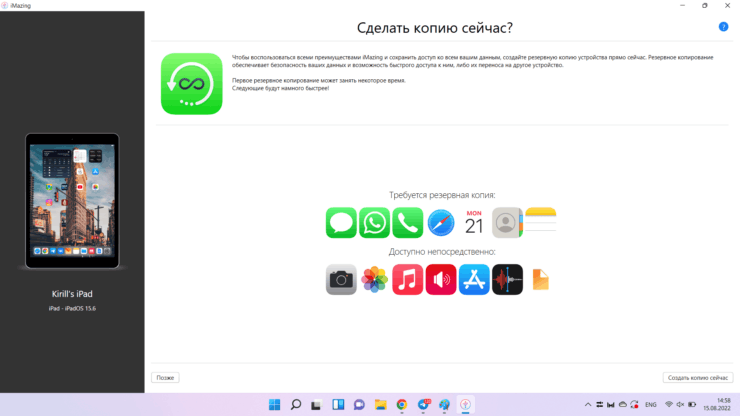The height and width of the screenshot is (416, 740).
Task: Click the green Phone icon
Action: 408,222
